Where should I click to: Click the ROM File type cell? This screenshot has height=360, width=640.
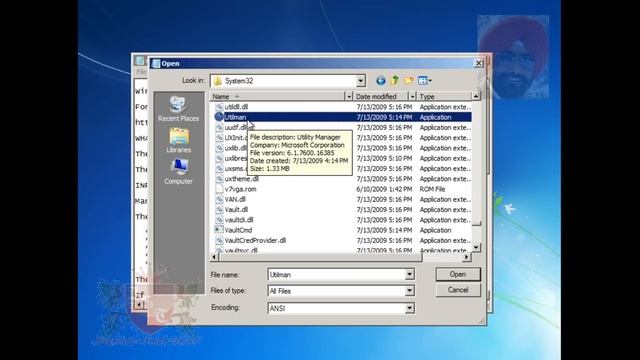pyautogui.click(x=432, y=189)
